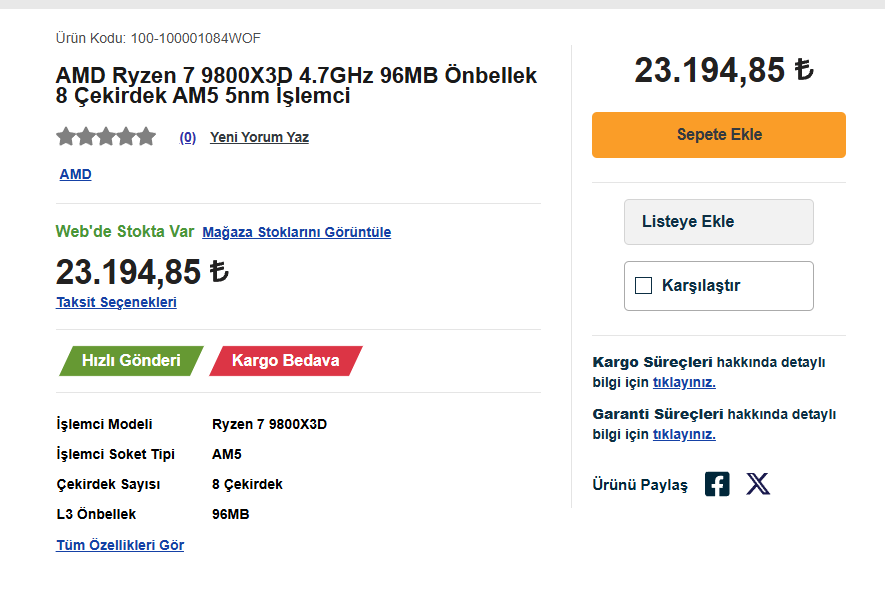The image size is (885, 616).
Task: View Mağaza Stoklarını Görüntüle link
Action: [x=296, y=232]
